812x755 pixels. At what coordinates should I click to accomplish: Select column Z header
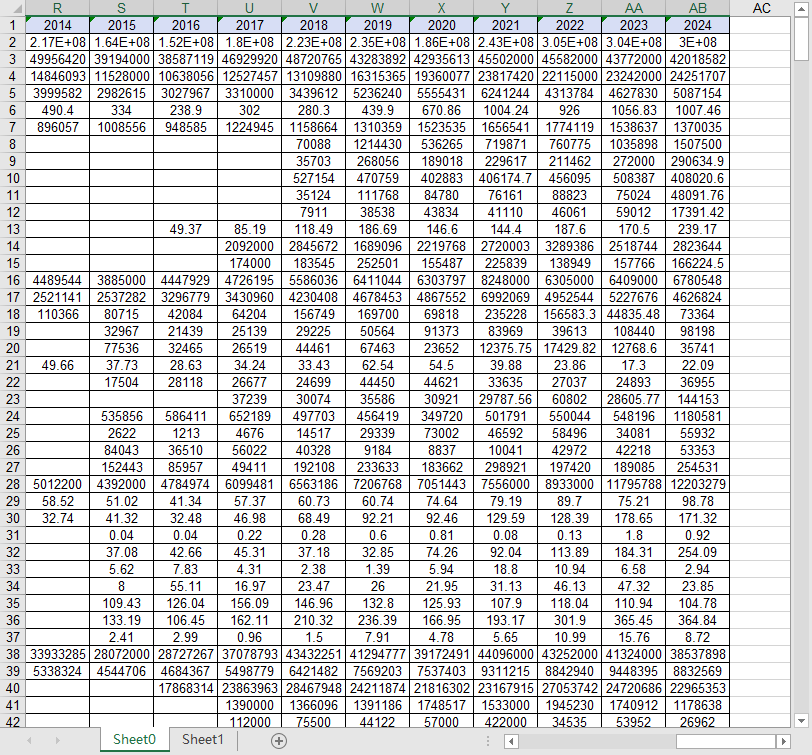(x=570, y=8)
